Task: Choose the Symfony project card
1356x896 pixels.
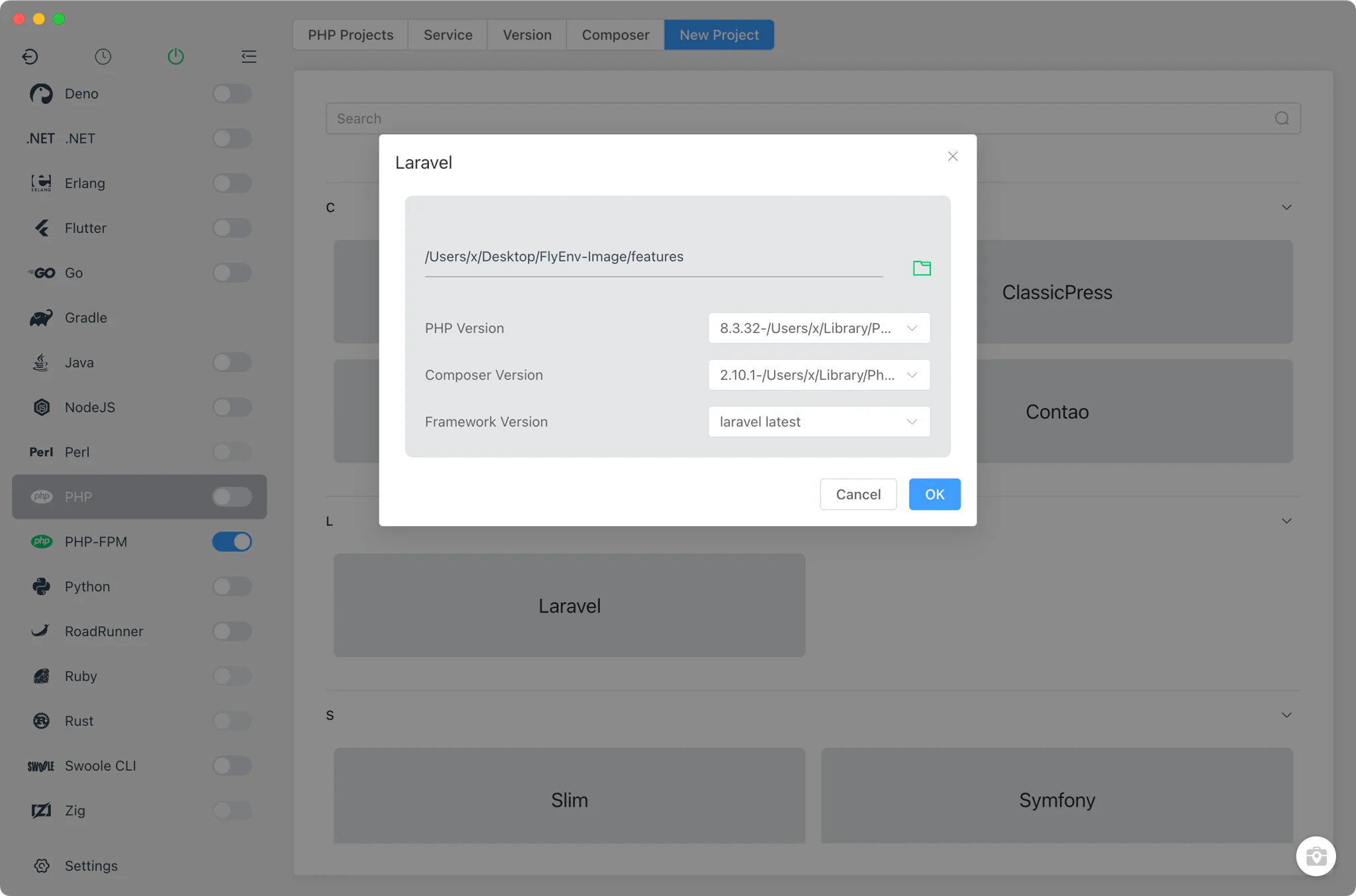Action: pos(1057,795)
